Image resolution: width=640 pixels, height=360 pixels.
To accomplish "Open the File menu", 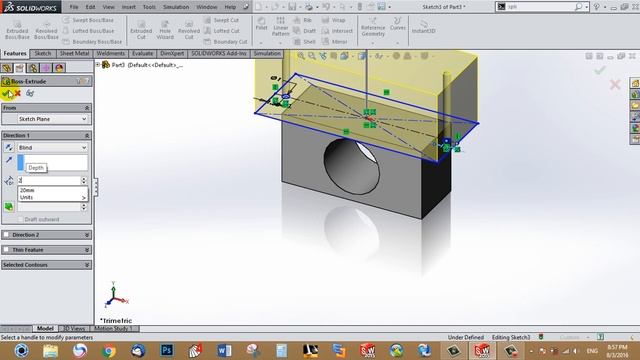I will click(74, 7).
